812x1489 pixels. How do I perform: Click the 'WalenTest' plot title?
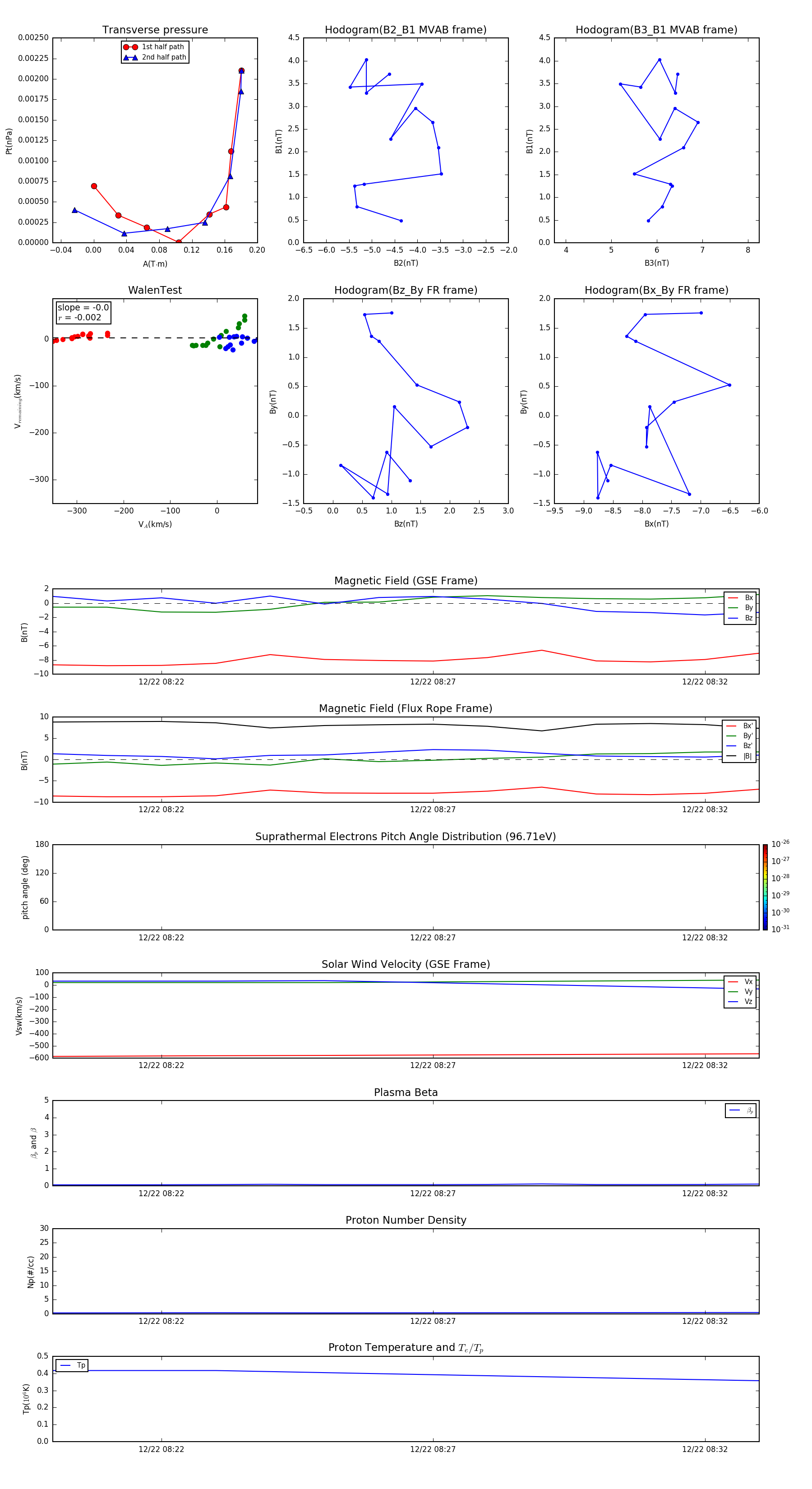(155, 290)
